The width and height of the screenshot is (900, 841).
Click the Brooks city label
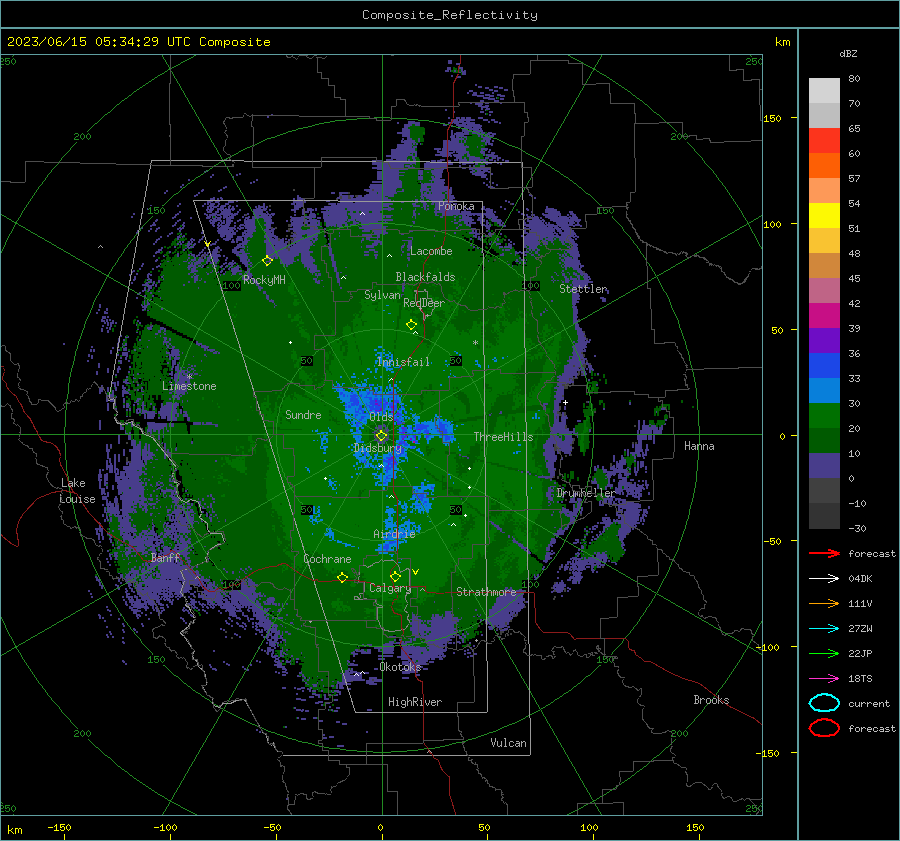711,700
